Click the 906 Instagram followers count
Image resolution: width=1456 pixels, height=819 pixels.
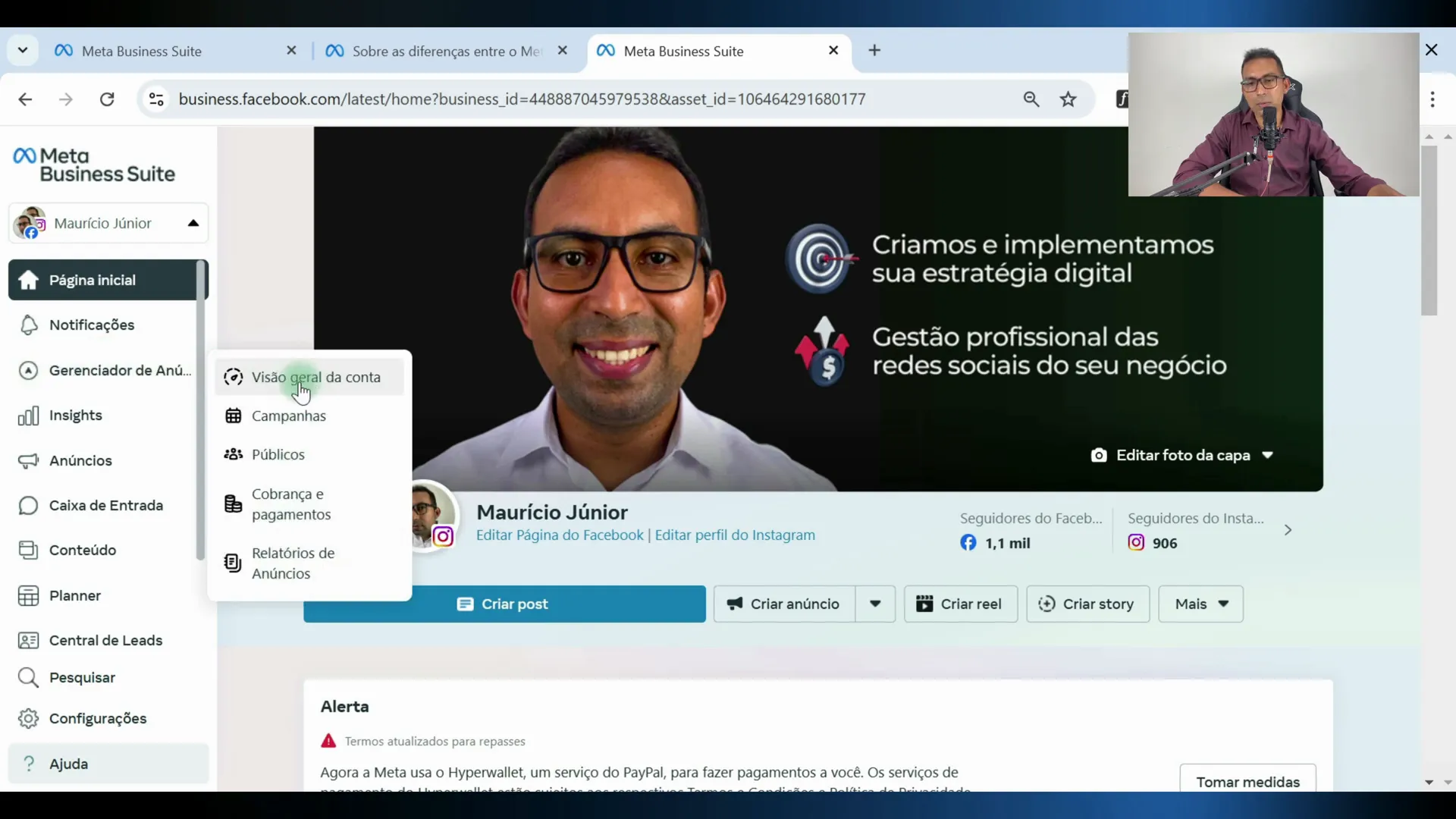[1165, 543]
